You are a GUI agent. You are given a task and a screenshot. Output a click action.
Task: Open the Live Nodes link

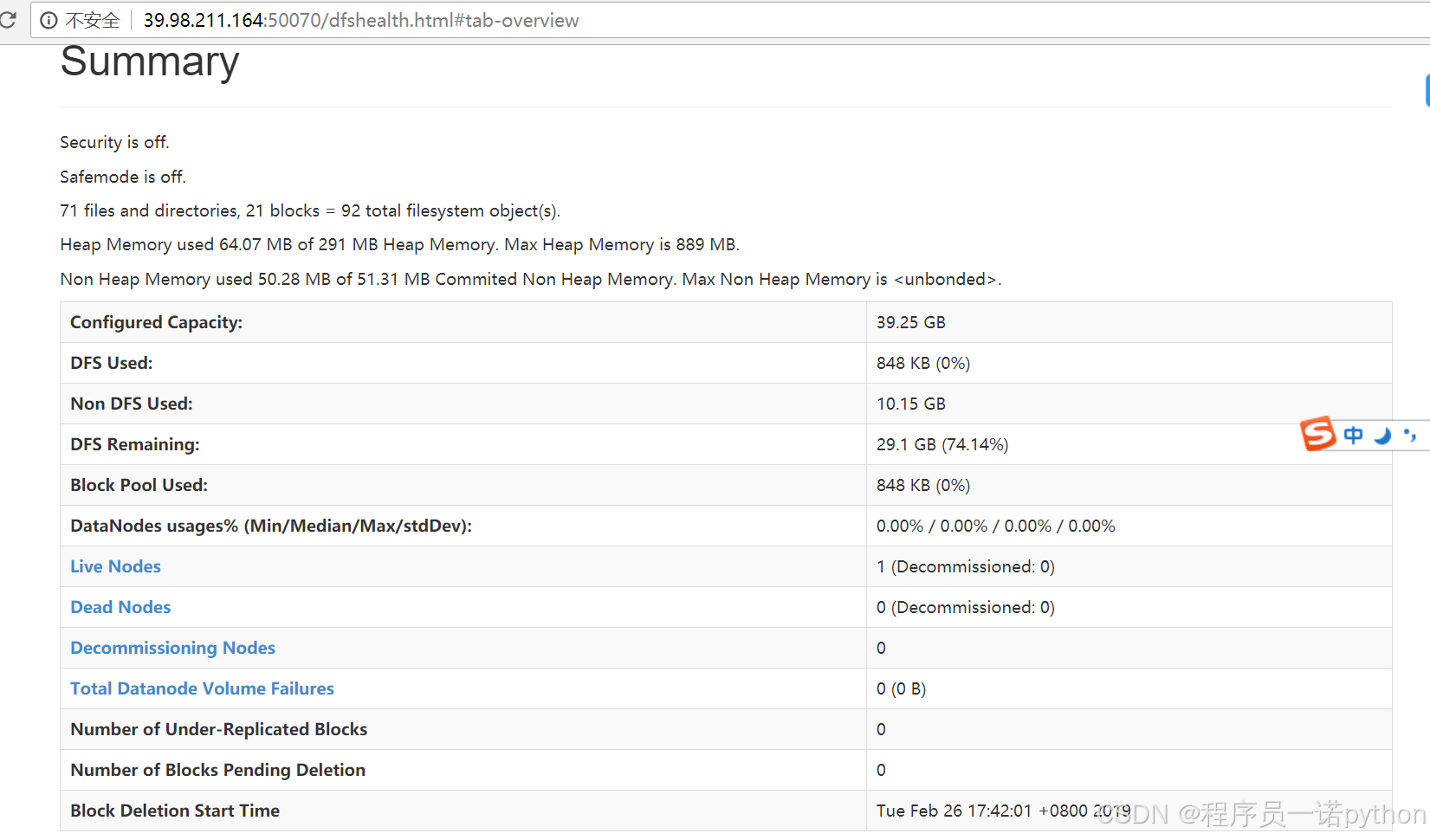point(115,566)
